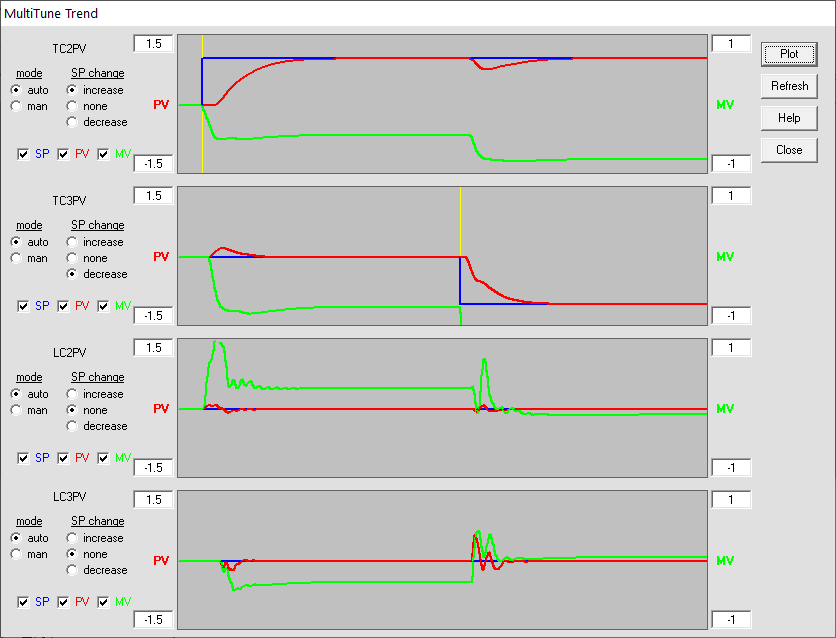
Task: Uncheck the TC2PV SP trace checkbox
Action: [23, 154]
